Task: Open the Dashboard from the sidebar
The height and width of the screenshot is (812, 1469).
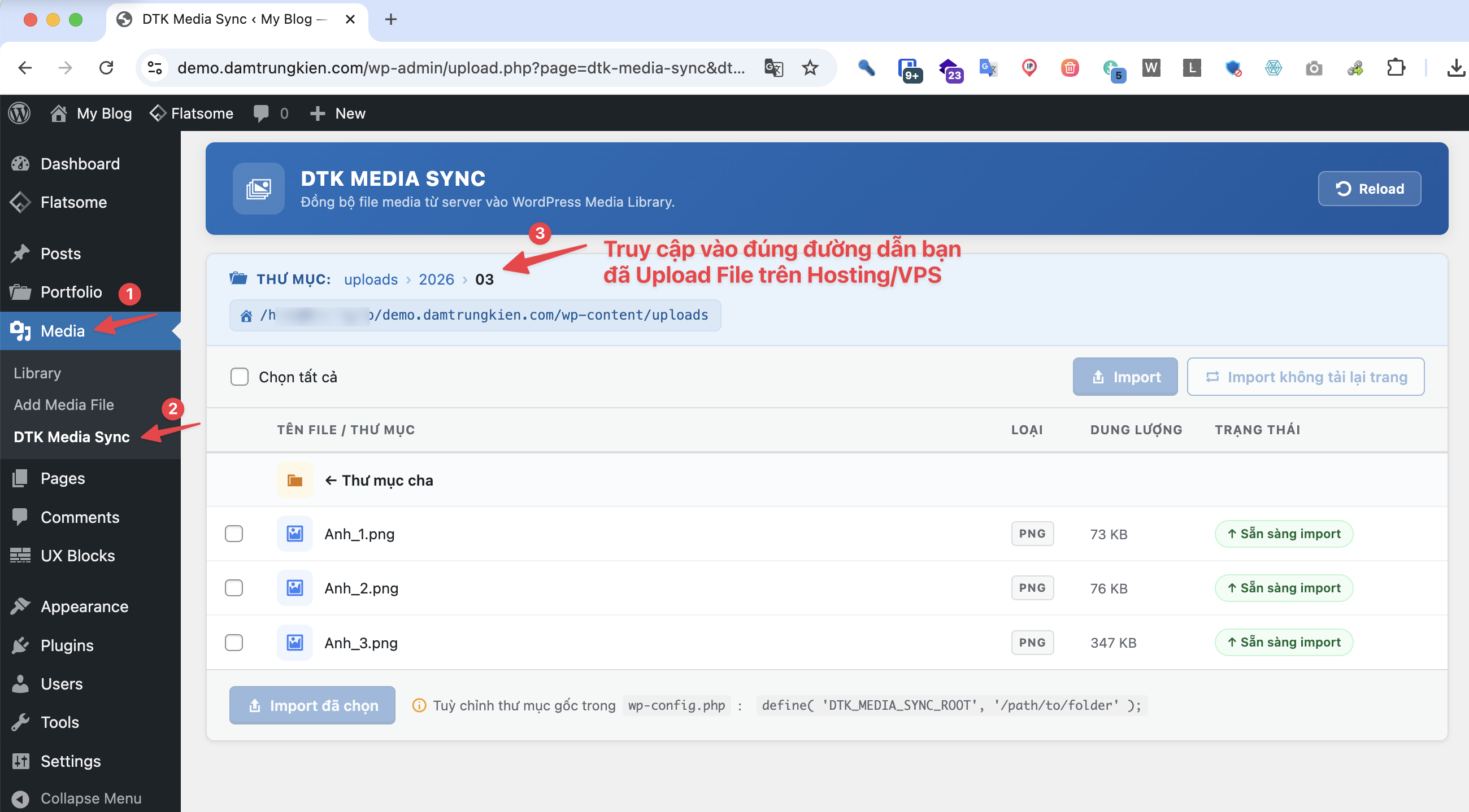Action: (79, 164)
